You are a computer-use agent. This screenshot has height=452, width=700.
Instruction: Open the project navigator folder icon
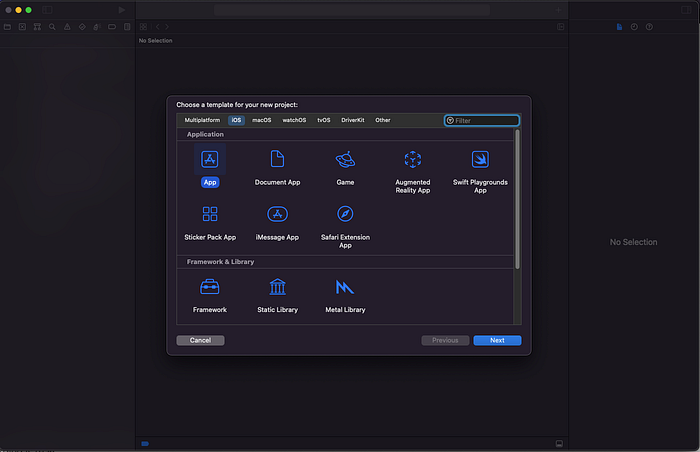[x=8, y=27]
